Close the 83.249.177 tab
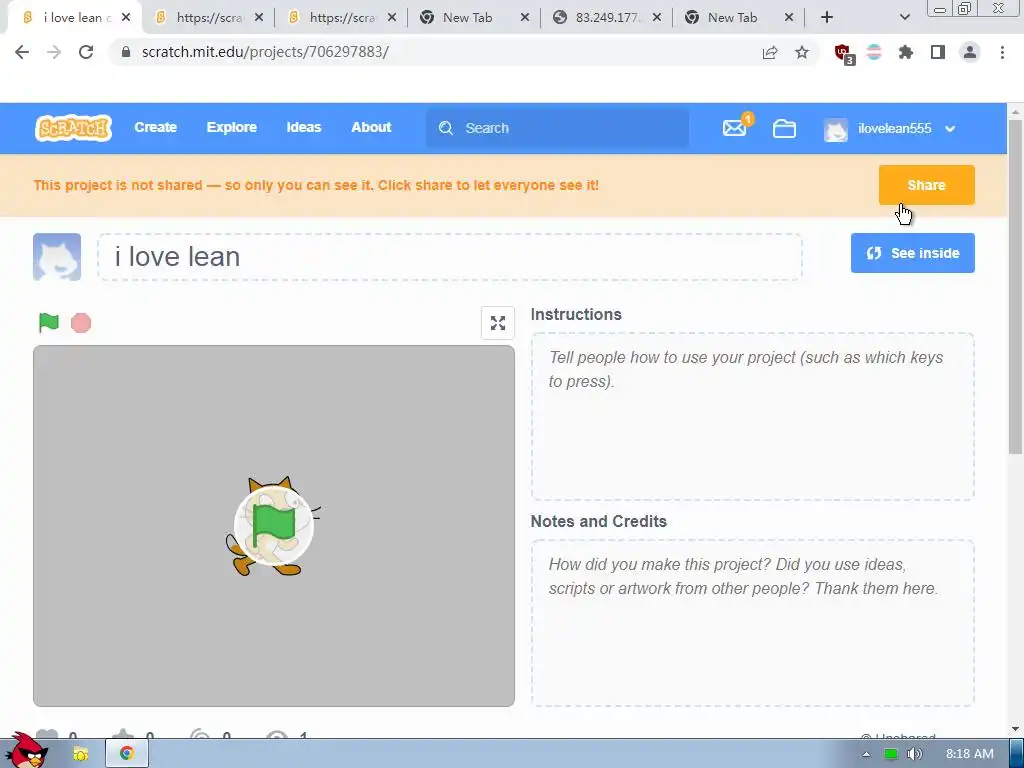Screen dimensions: 1024x768 pos(657,18)
